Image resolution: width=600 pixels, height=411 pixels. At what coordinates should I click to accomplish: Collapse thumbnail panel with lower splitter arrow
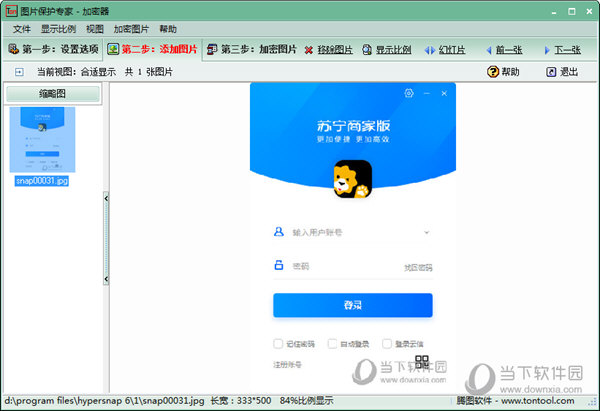(x=106, y=279)
